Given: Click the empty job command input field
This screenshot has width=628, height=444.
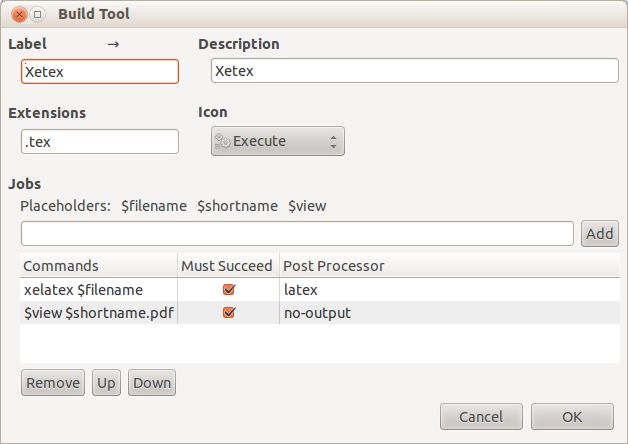Looking at the screenshot, I should point(297,233).
